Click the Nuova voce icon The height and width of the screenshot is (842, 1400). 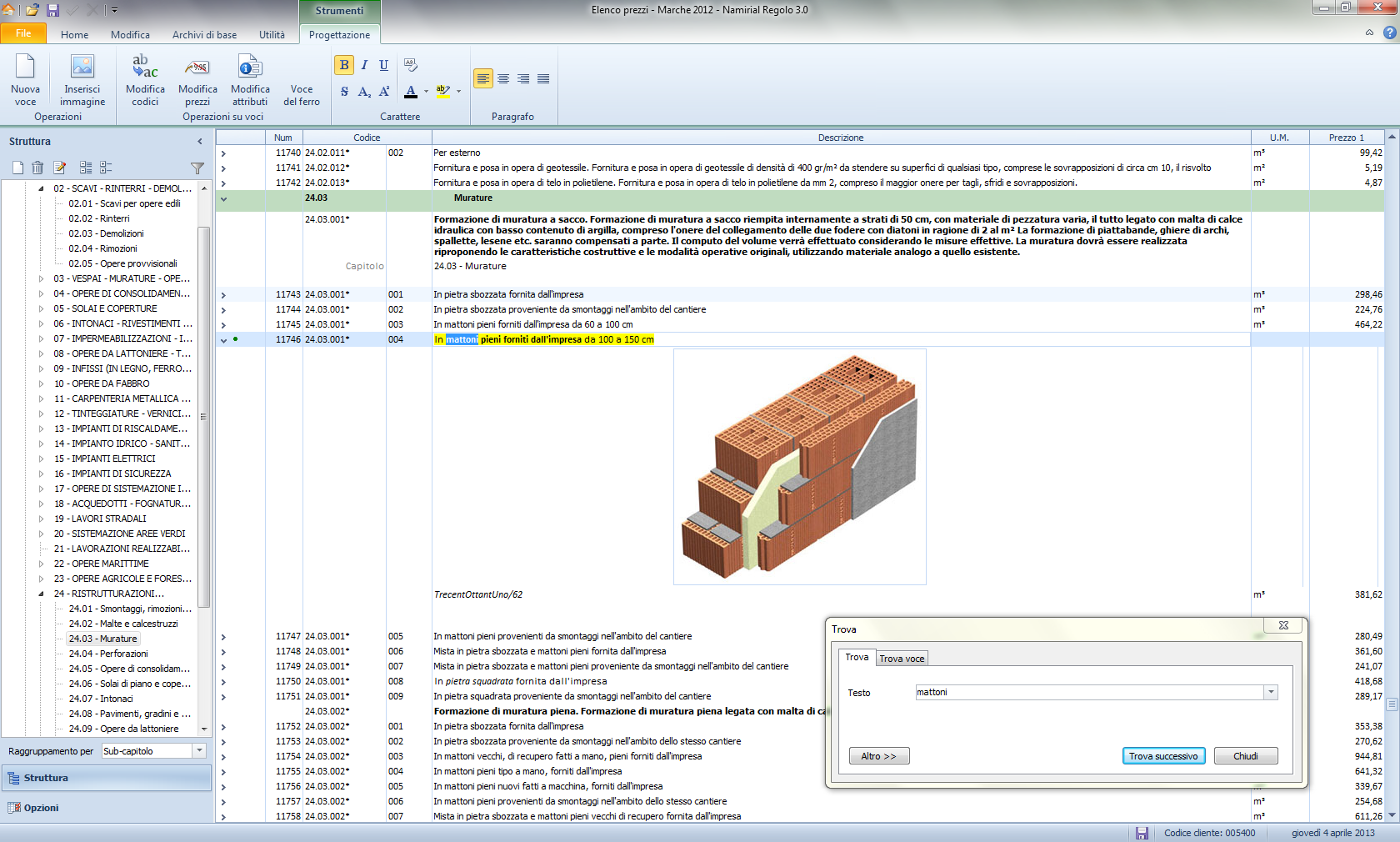tap(25, 67)
